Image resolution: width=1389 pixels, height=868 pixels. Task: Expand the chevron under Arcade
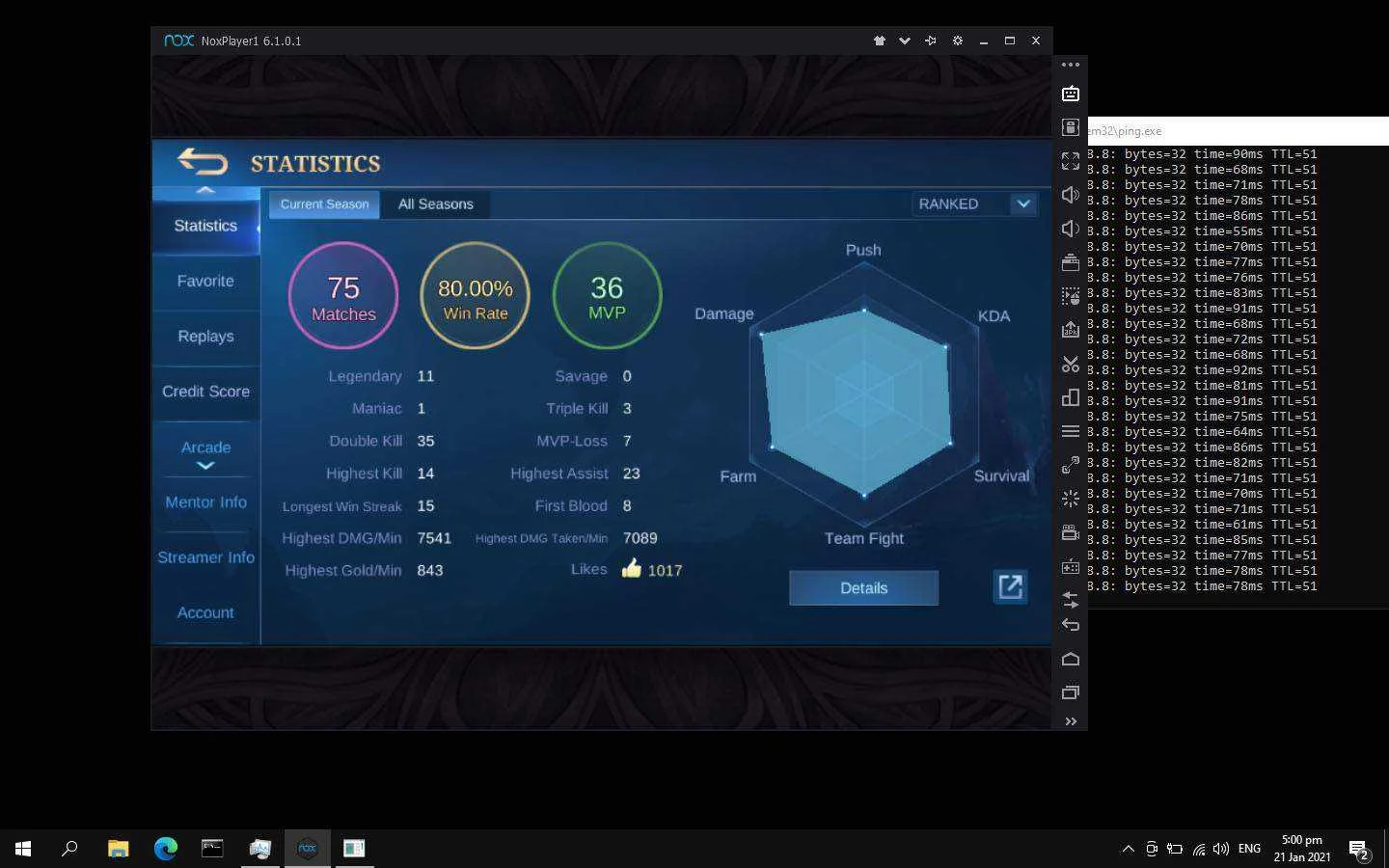pyautogui.click(x=205, y=466)
